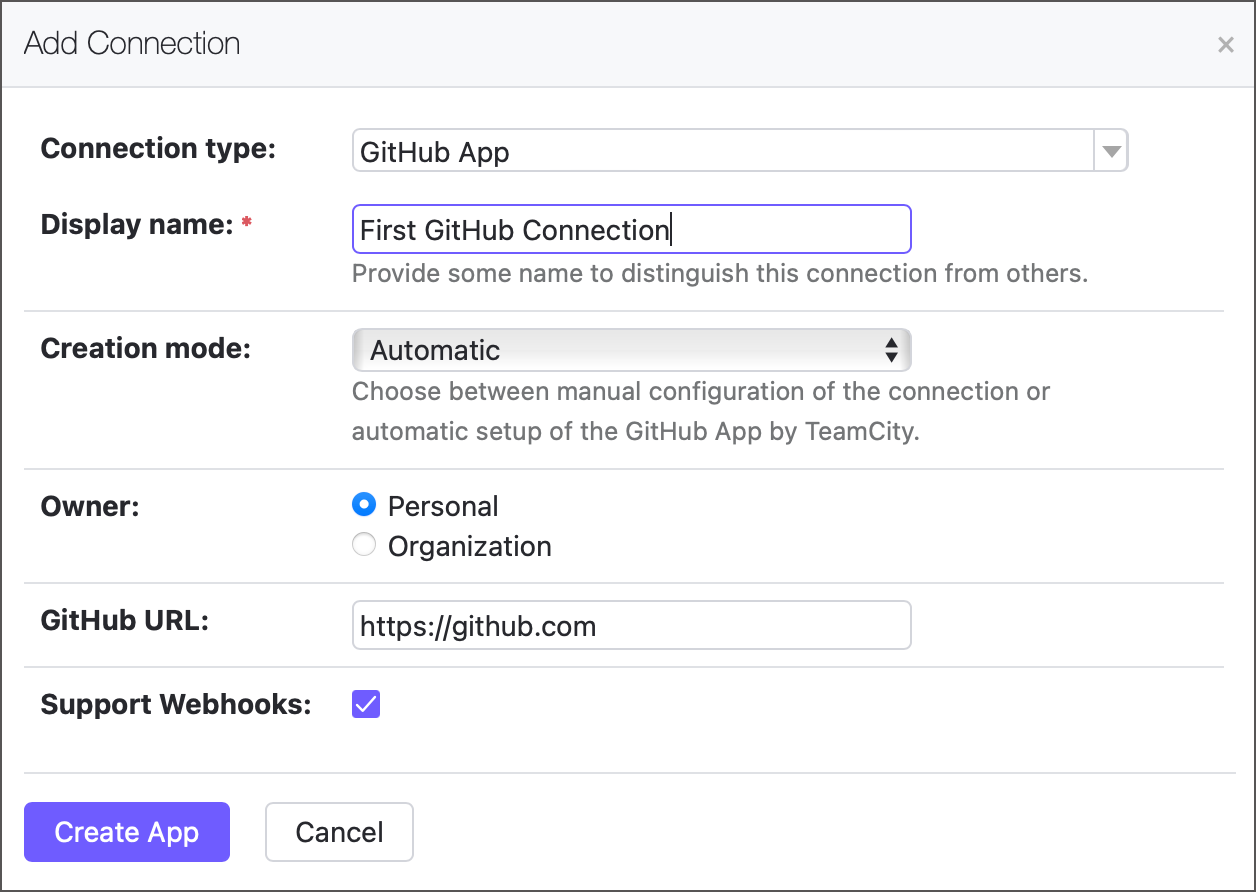The image size is (1256, 892).
Task: Click inside the GitHub URL field
Action: click(631, 624)
